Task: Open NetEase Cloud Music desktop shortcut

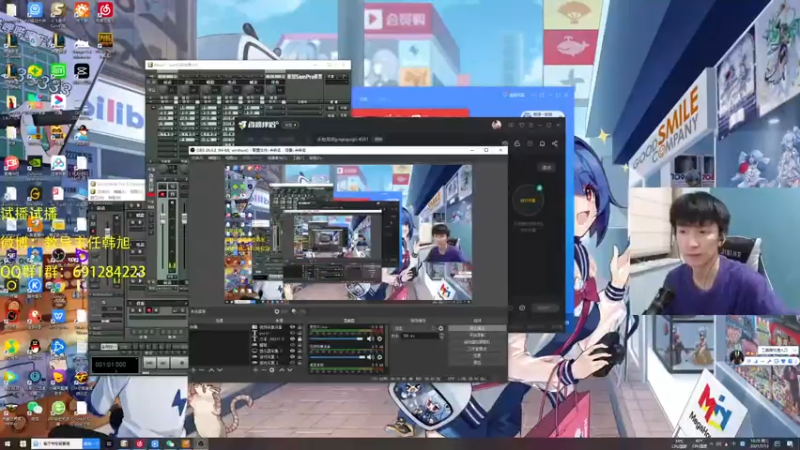Action: click(x=105, y=10)
